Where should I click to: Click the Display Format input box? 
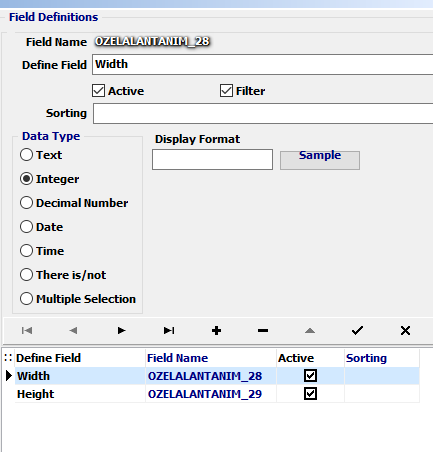(x=212, y=159)
